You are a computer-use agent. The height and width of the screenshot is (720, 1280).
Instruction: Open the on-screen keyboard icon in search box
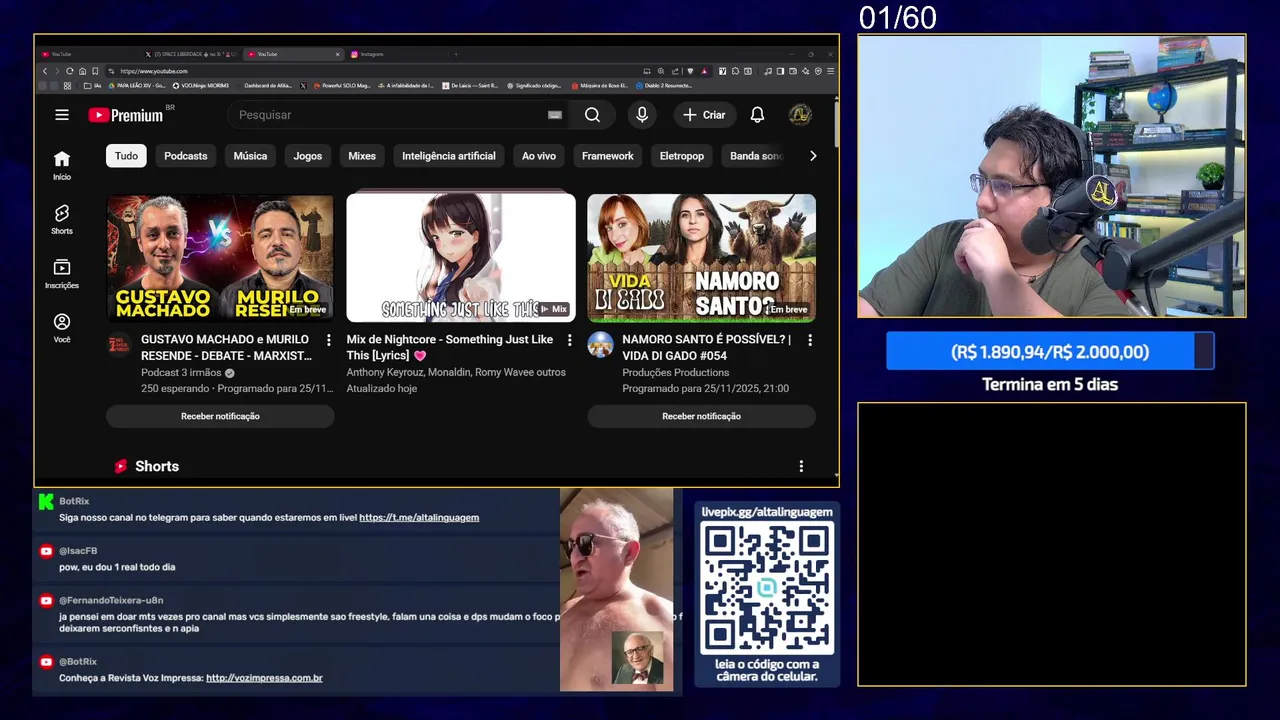[x=555, y=115]
